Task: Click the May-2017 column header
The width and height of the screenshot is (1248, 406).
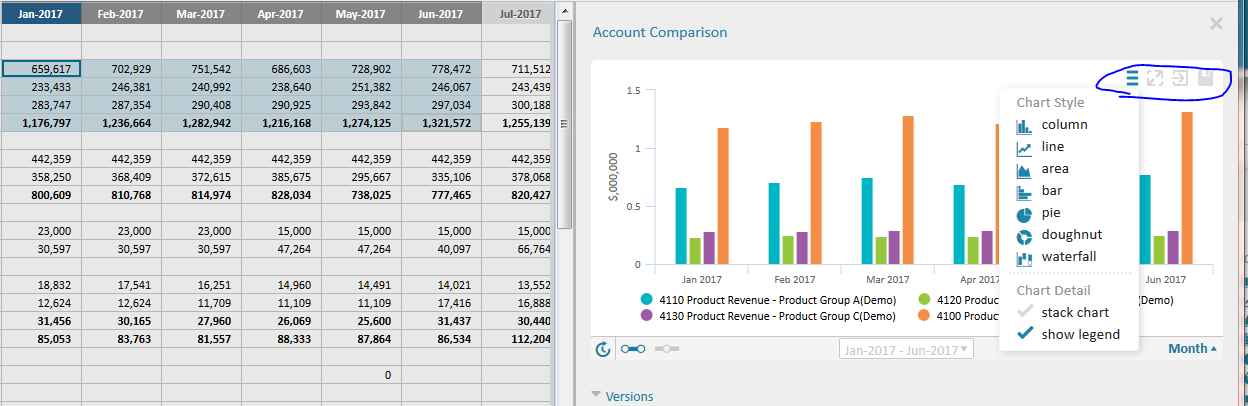Action: 361,14
